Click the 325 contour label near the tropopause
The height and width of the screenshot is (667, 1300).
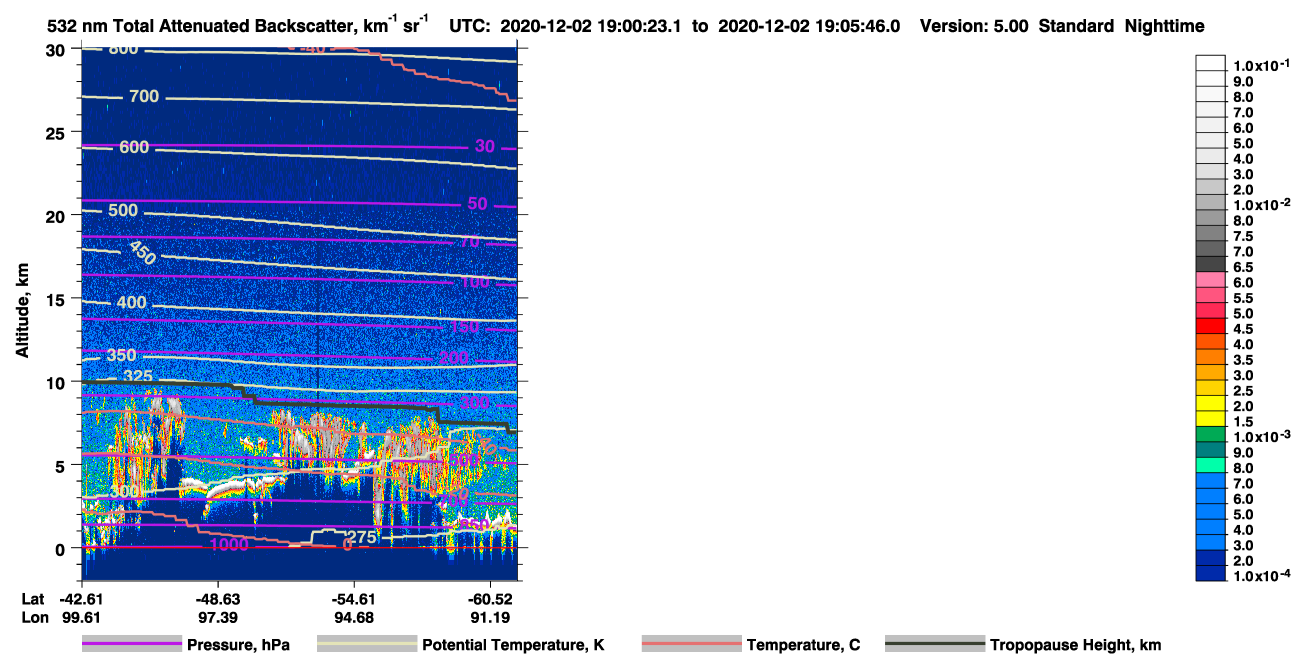pos(138,377)
